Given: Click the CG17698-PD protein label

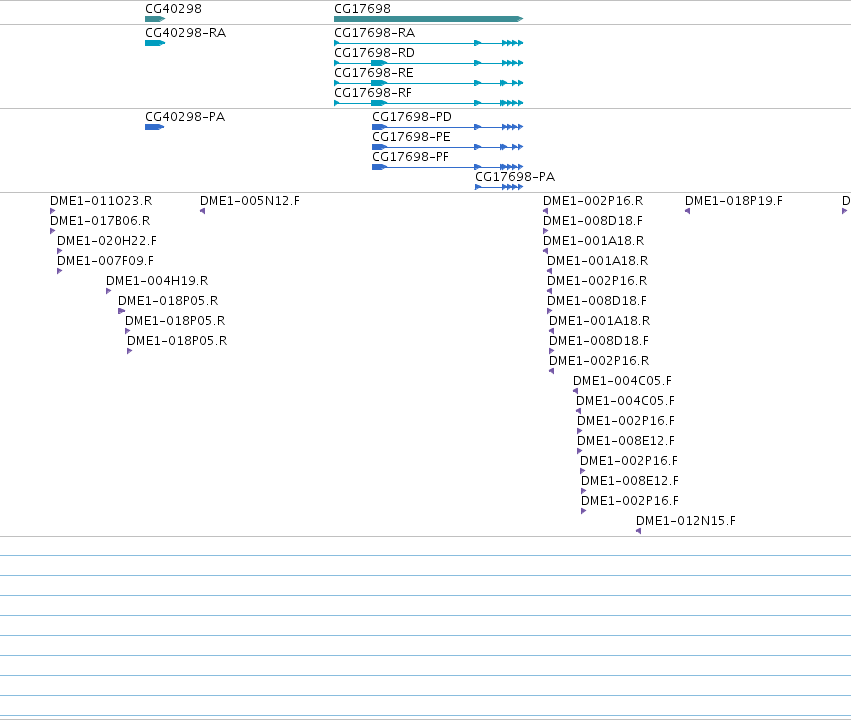Looking at the screenshot, I should click(412, 117).
